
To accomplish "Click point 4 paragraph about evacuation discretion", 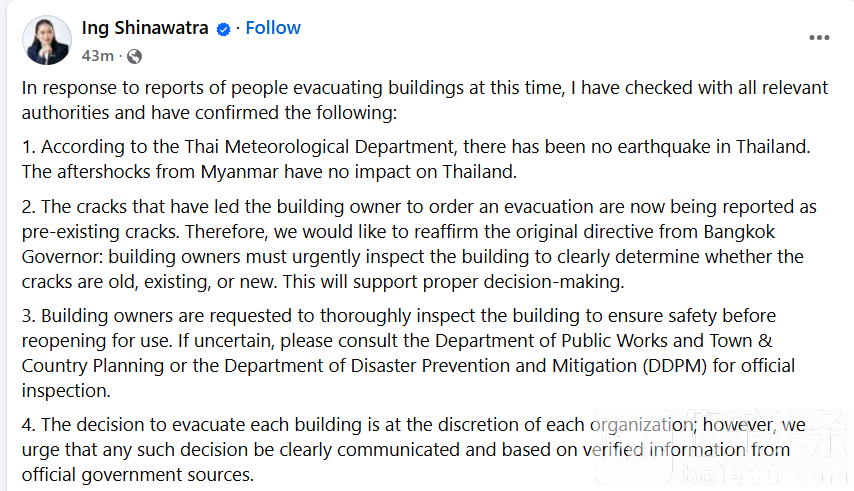I will 414,449.
